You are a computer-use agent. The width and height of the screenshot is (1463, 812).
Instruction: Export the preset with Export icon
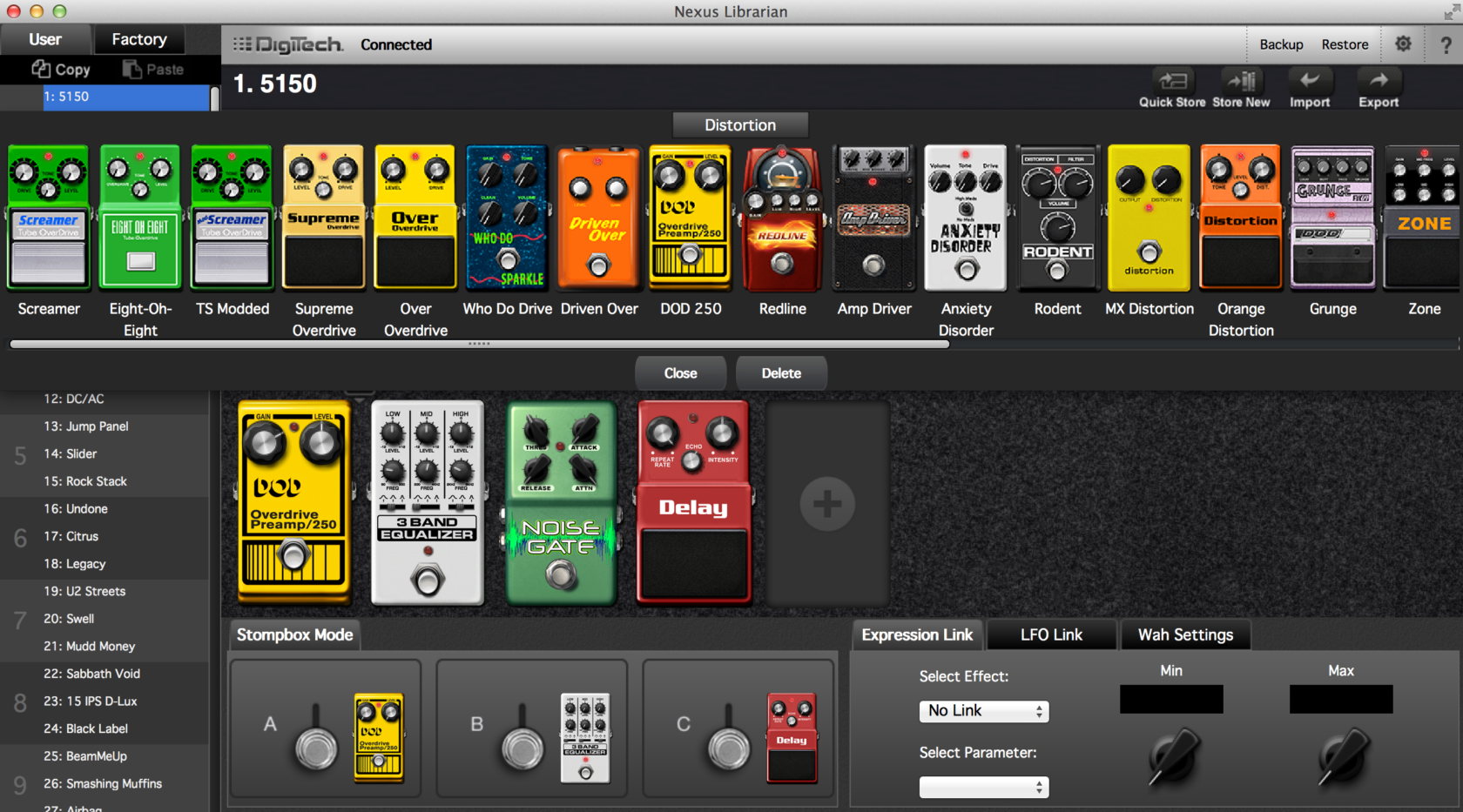click(1379, 81)
